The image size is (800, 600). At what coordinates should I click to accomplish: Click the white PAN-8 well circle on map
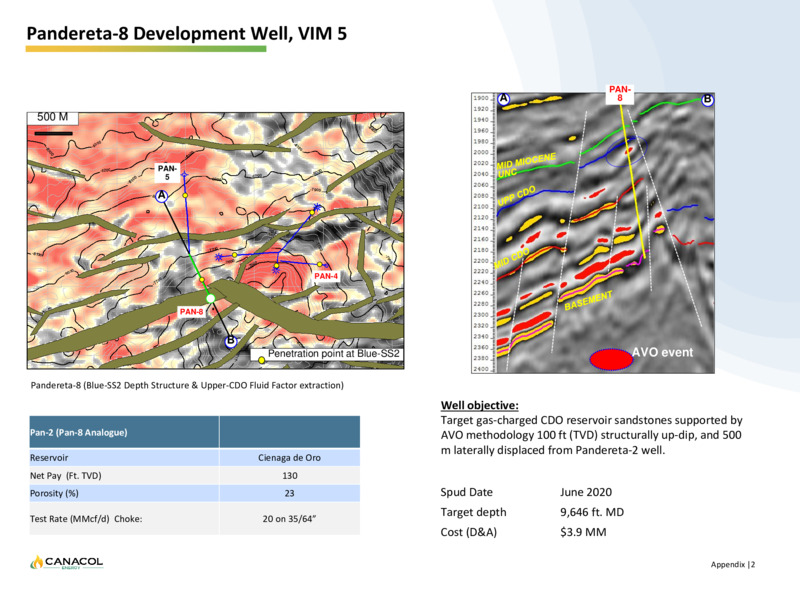pos(211,298)
